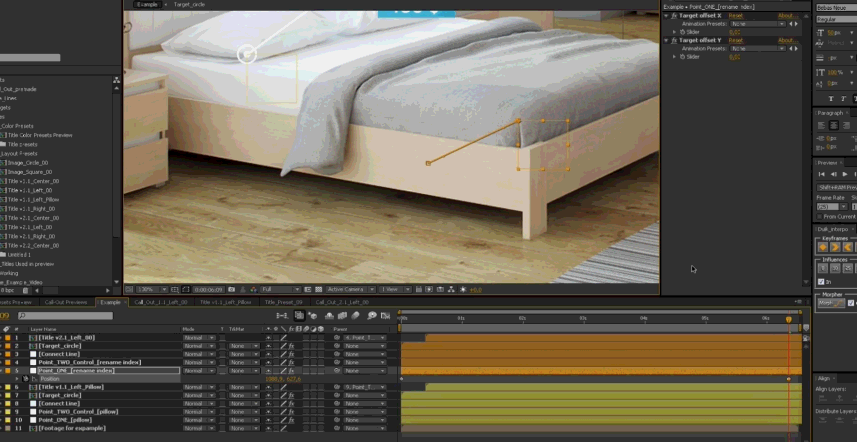Viewport: 857px width, 442px height.
Task: Toggle the effects fx switch on Connect Line layer 3
Action: click(x=291, y=355)
